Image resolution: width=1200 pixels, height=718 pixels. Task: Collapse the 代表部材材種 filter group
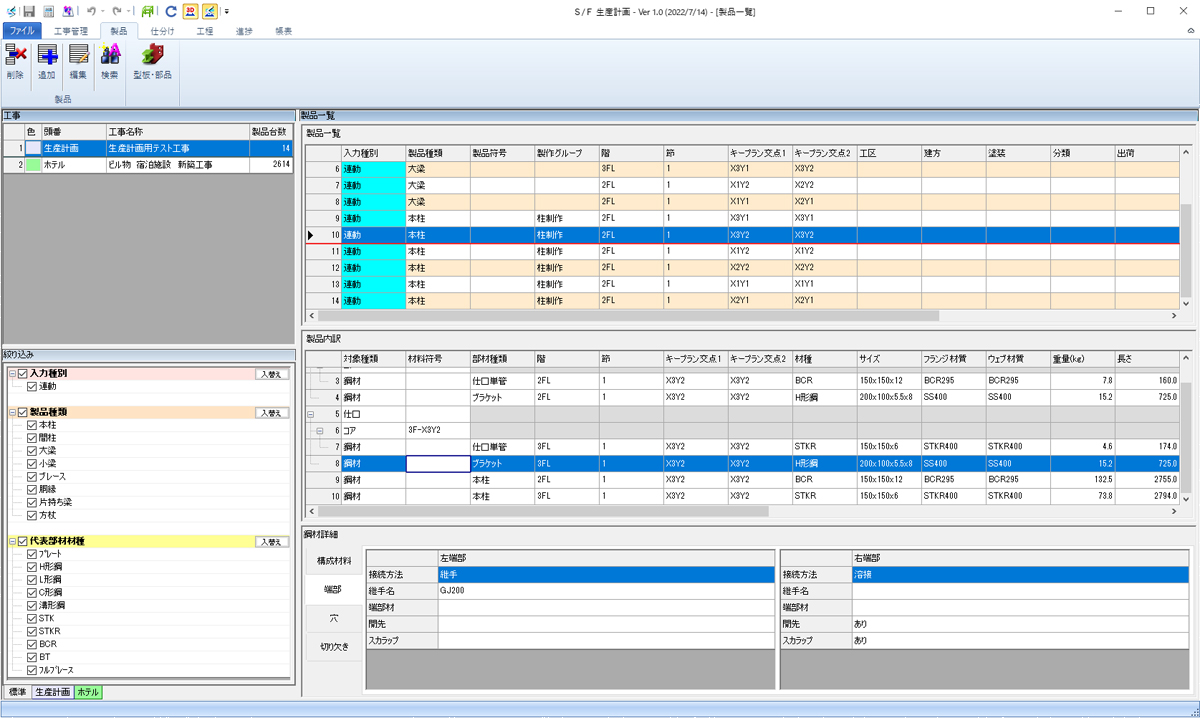pos(11,541)
